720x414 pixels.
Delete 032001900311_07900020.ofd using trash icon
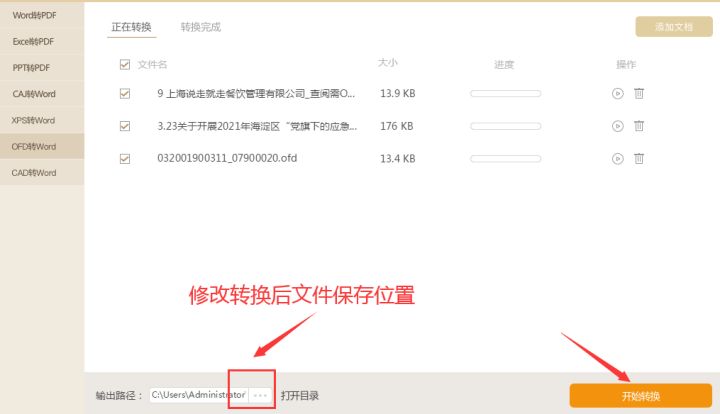(639, 159)
